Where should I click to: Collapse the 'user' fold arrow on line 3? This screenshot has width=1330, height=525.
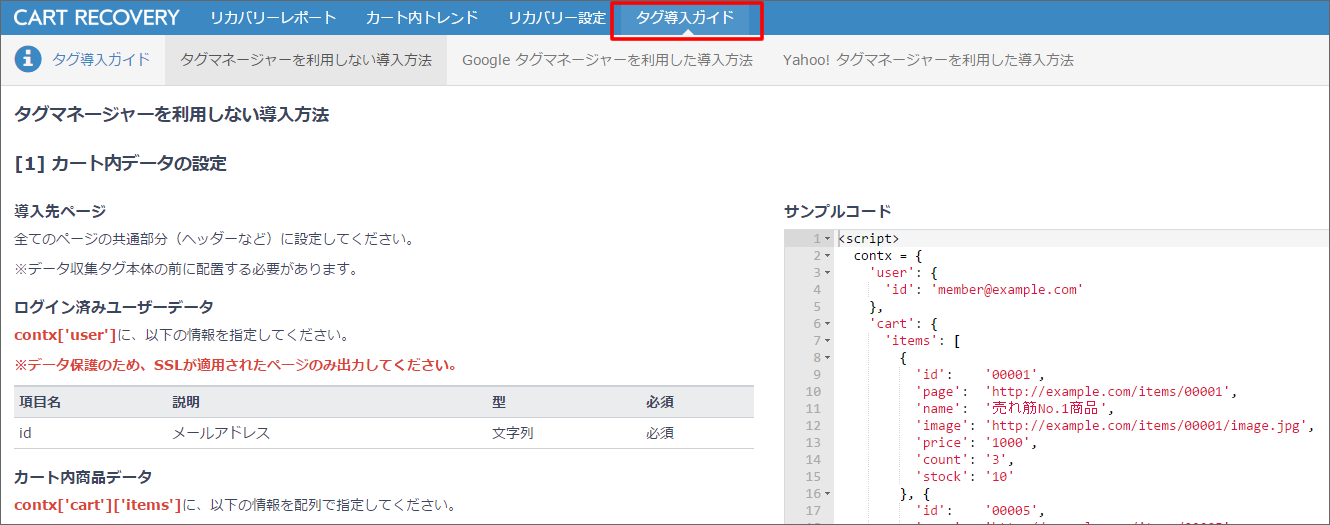(x=828, y=273)
